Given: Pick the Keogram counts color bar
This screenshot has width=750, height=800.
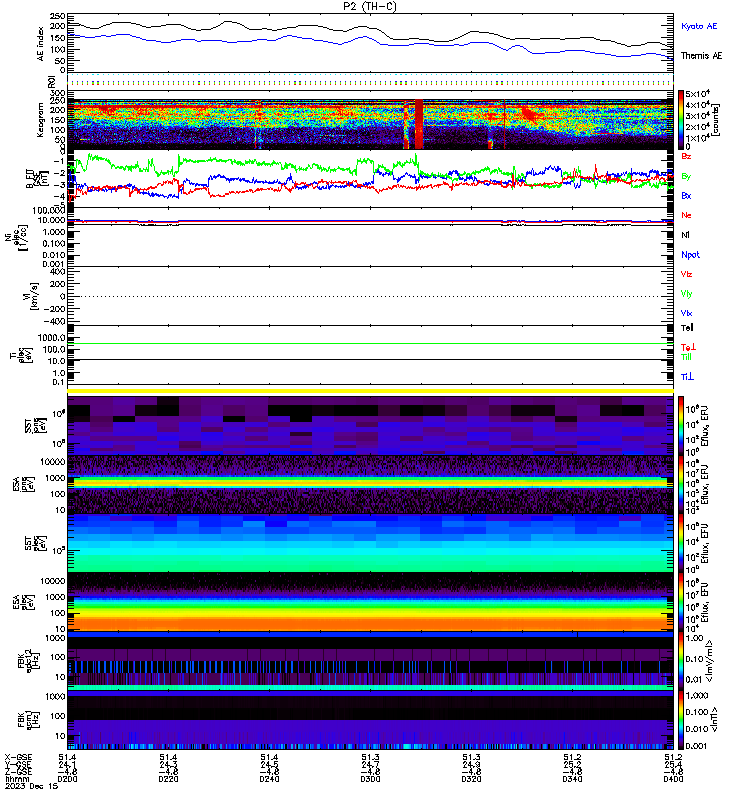Looking at the screenshot, I should (681, 119).
